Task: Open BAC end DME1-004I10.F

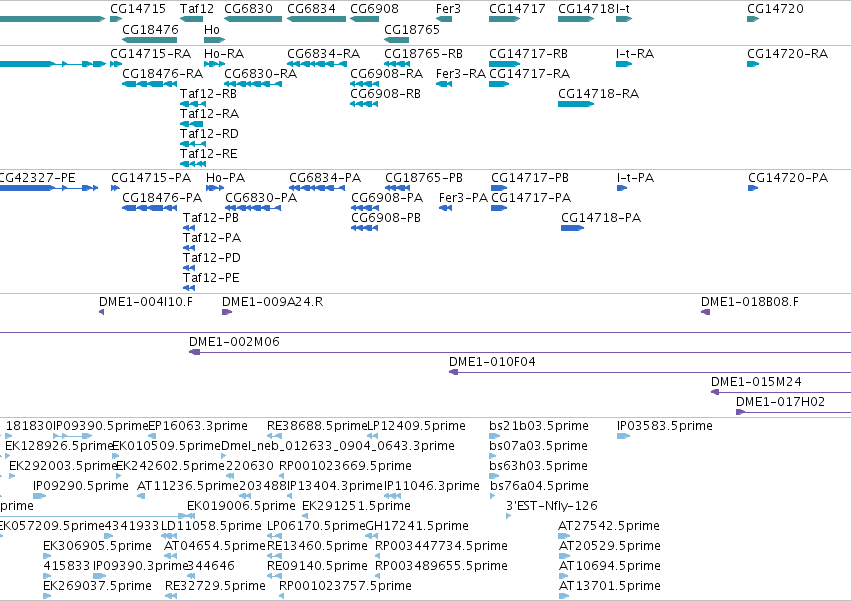Action: [x=145, y=302]
